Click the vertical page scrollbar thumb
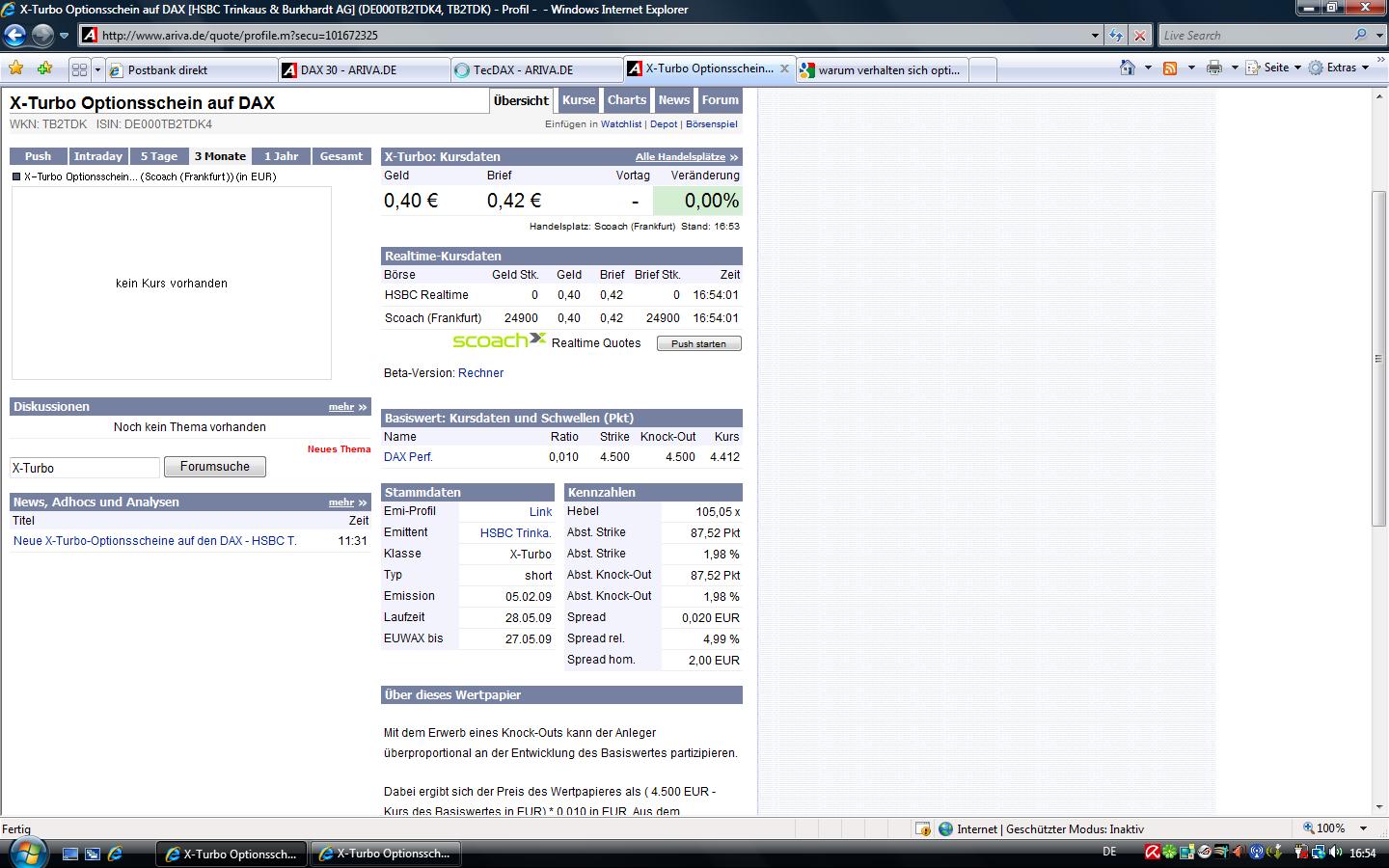 1378,359
